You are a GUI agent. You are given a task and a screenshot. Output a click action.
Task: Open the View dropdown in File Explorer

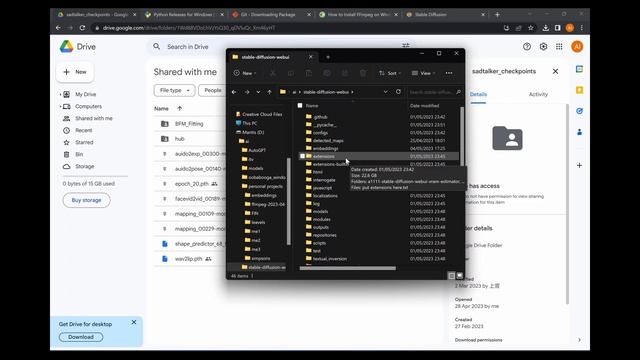[423, 73]
